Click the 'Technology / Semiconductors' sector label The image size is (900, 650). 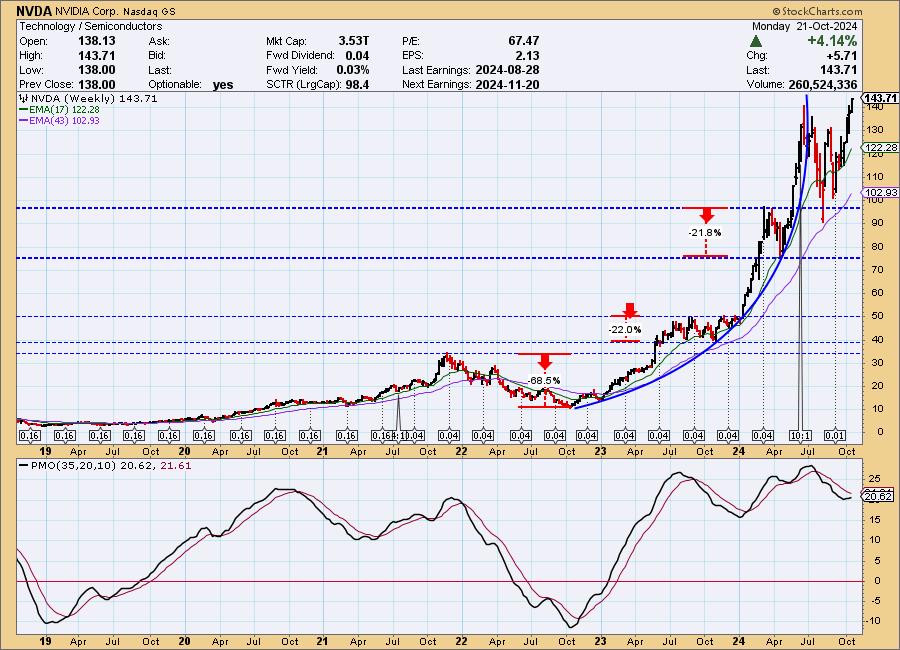[91, 26]
